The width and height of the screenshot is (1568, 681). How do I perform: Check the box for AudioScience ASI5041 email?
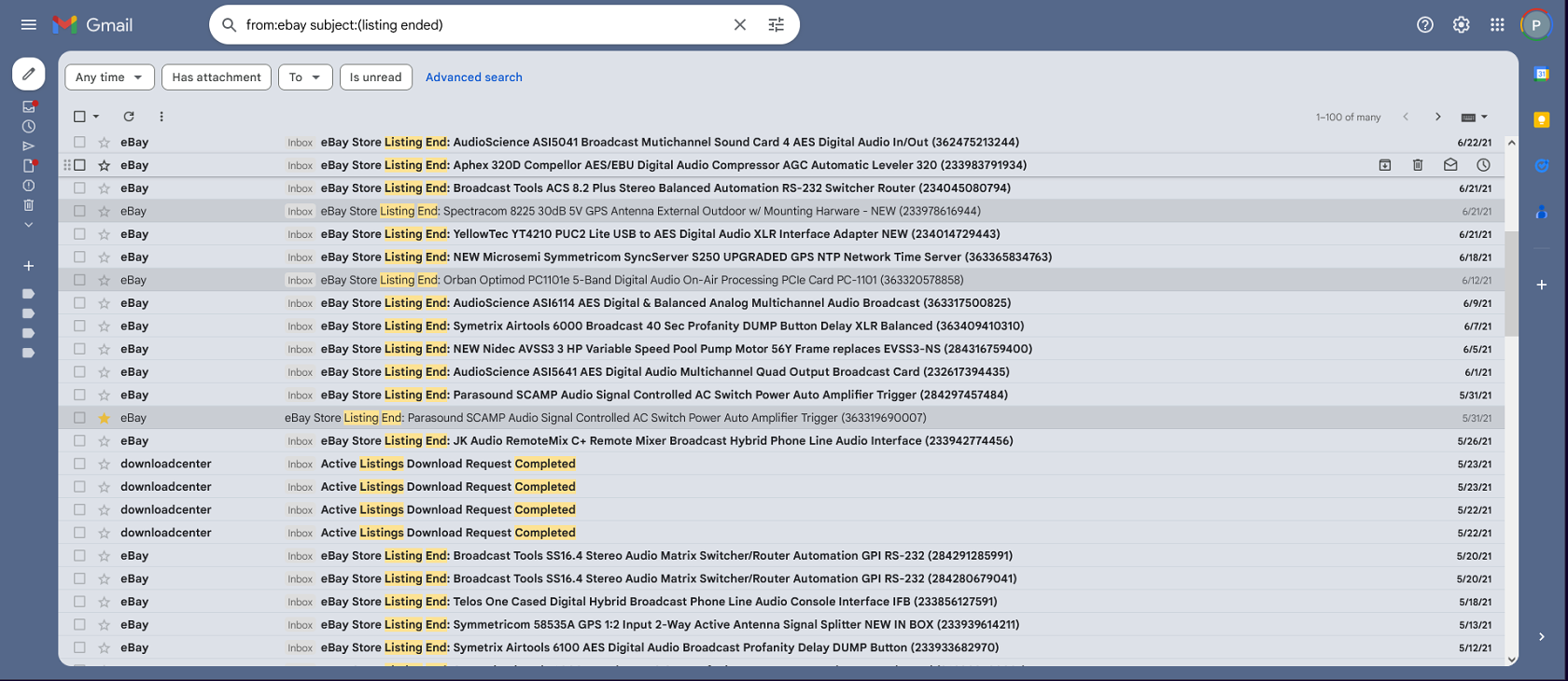coord(79,143)
